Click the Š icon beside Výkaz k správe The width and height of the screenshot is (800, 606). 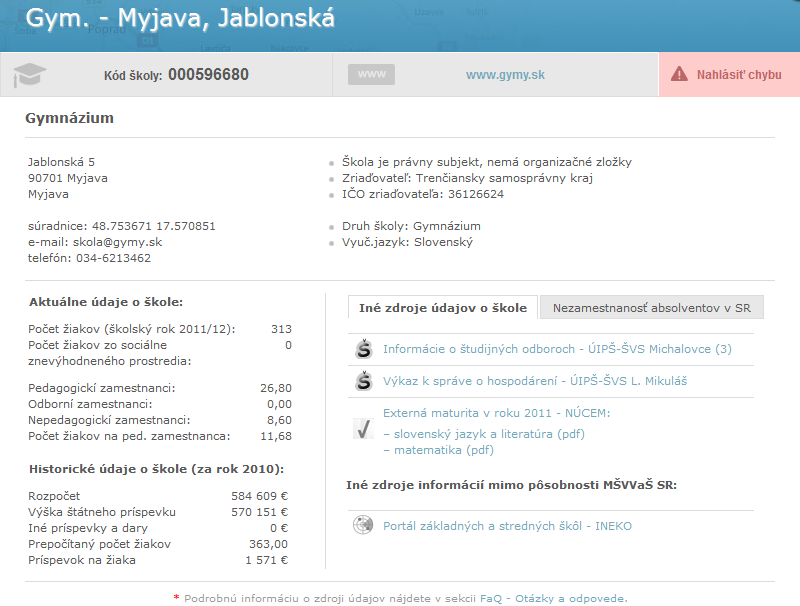coord(364,381)
